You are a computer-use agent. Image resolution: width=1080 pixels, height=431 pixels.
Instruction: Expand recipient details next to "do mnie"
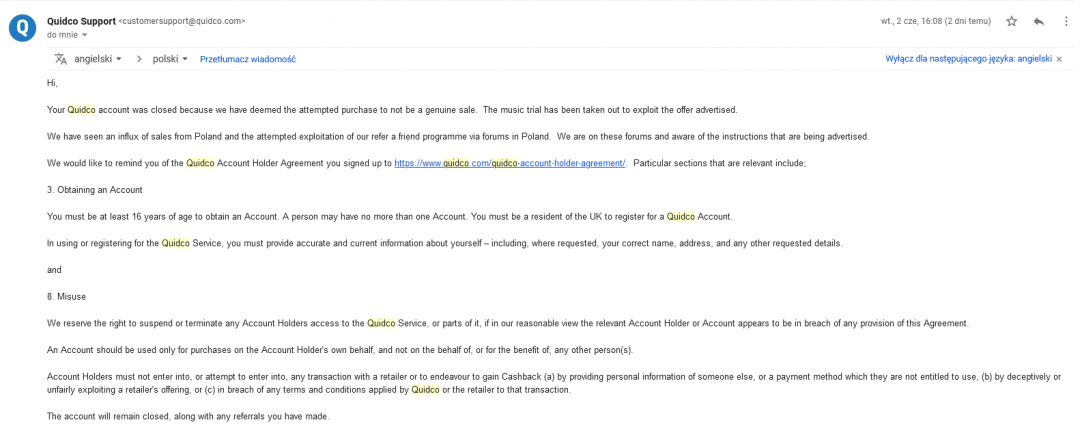84,35
